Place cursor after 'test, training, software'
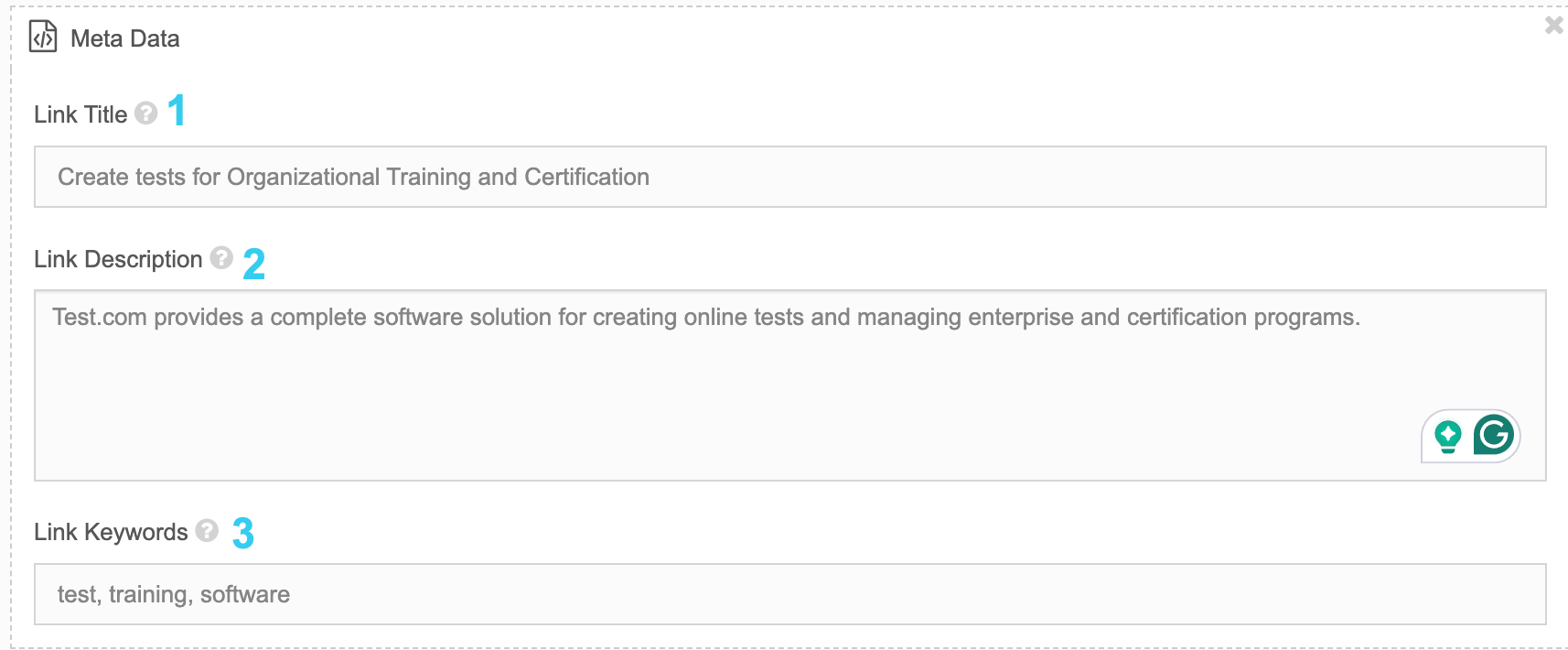 pos(293,594)
